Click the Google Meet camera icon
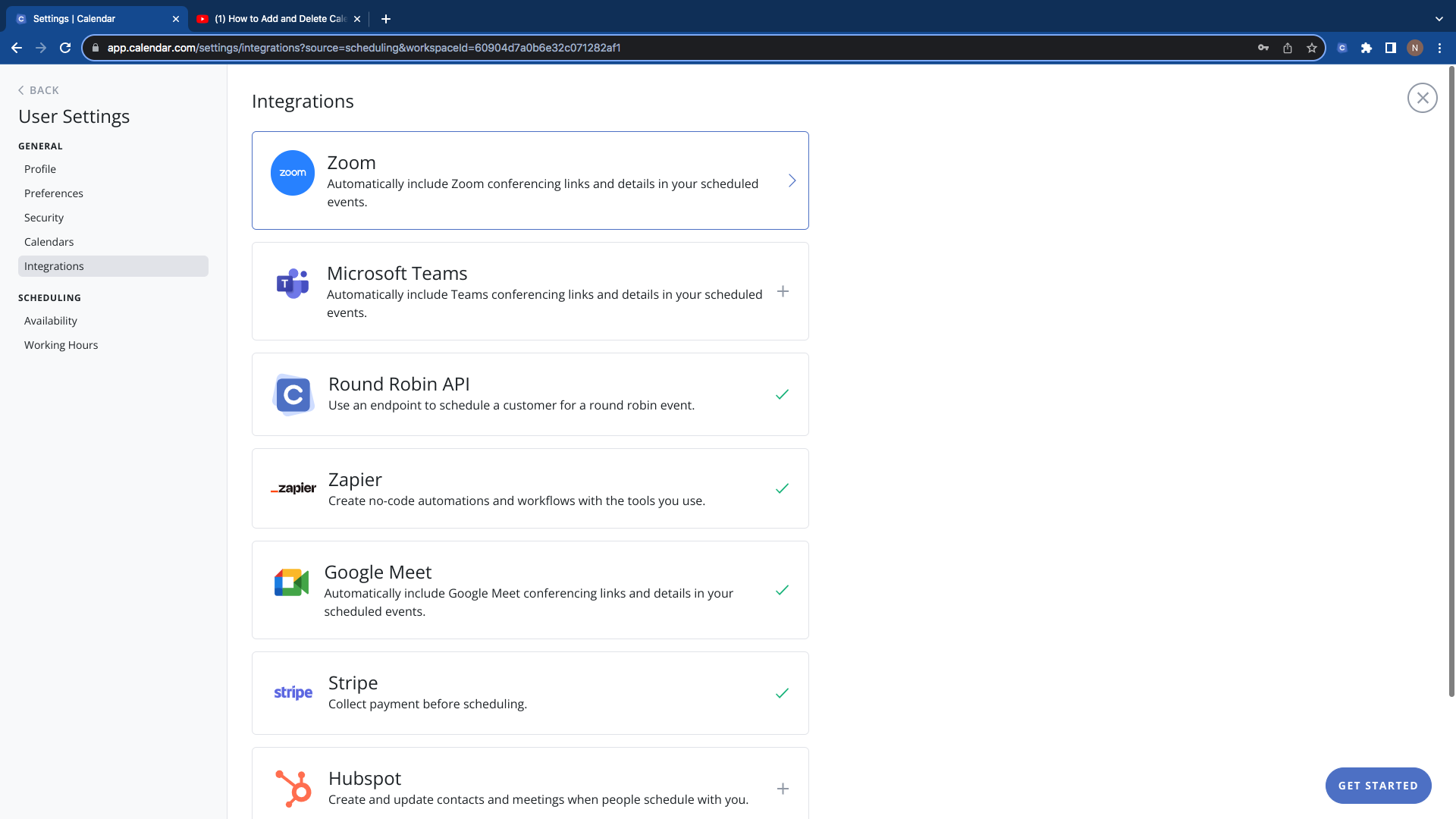The image size is (1456, 819). coord(291,582)
